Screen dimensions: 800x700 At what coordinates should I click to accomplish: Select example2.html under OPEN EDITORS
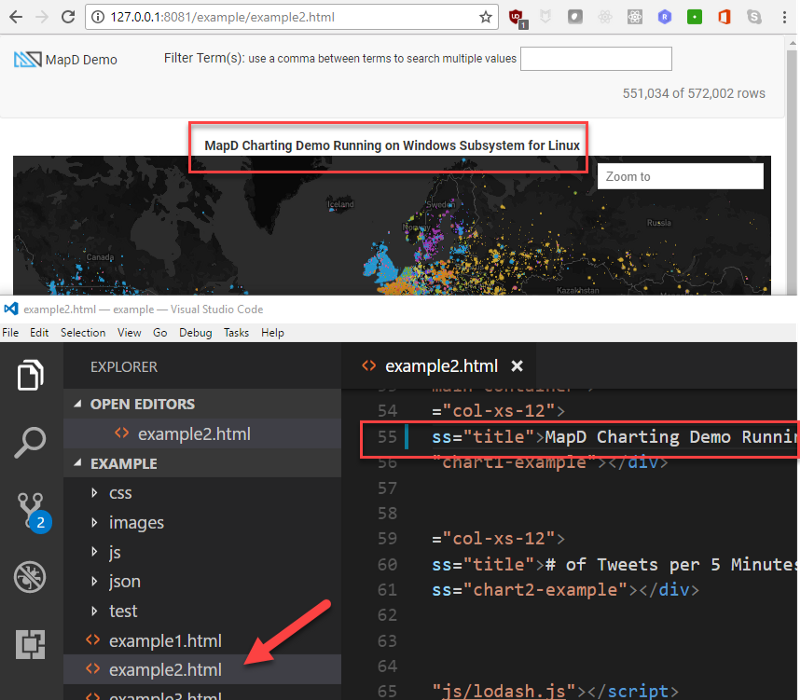tap(202, 434)
